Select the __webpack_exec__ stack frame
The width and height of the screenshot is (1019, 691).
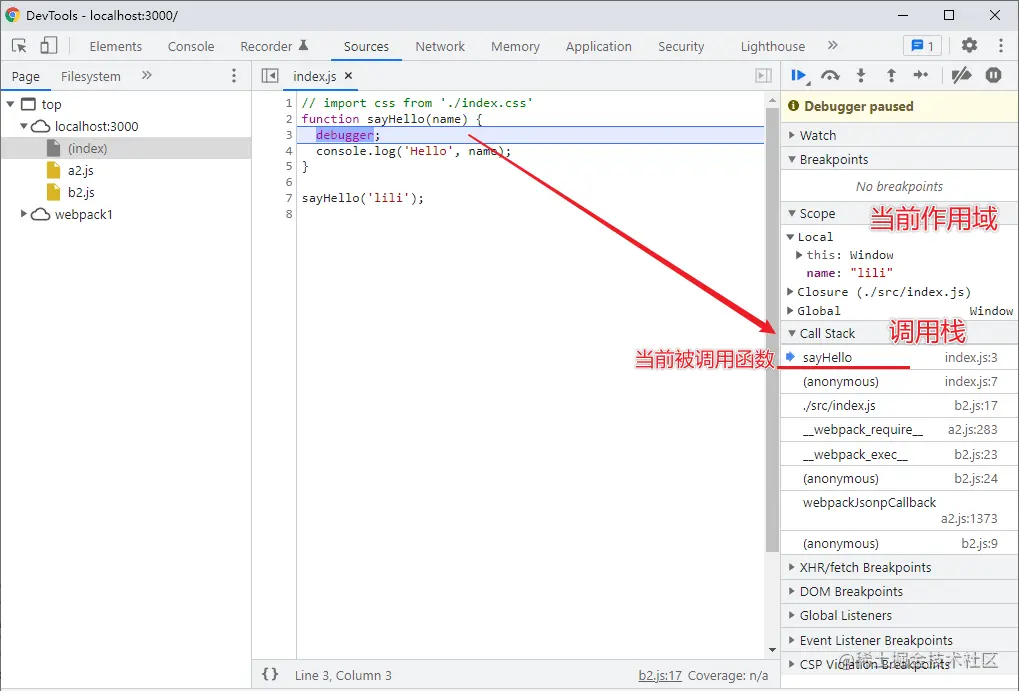[x=899, y=454]
